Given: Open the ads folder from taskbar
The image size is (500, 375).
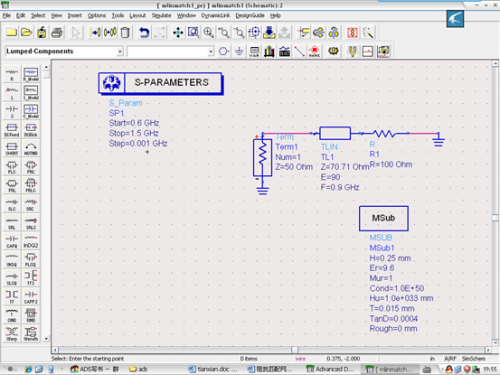Looking at the screenshot, I should click(x=138, y=369).
